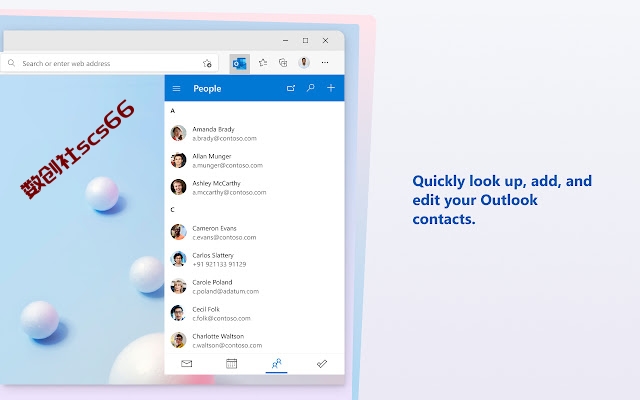The height and width of the screenshot is (400, 640).
Task: Switch to the To Do checkmark tab
Action: coord(322,363)
